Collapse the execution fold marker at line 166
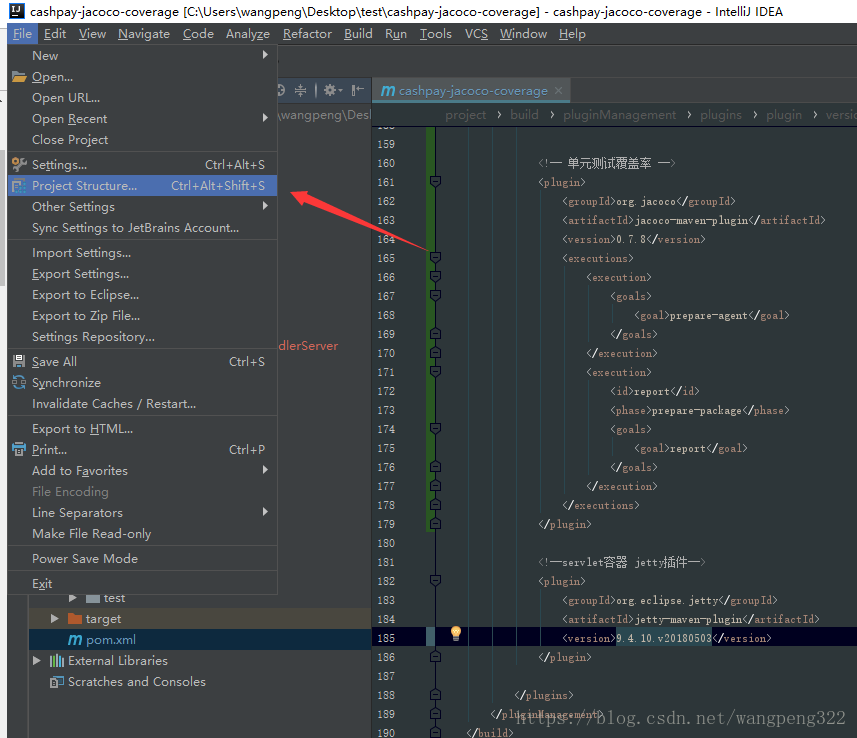 coord(435,276)
